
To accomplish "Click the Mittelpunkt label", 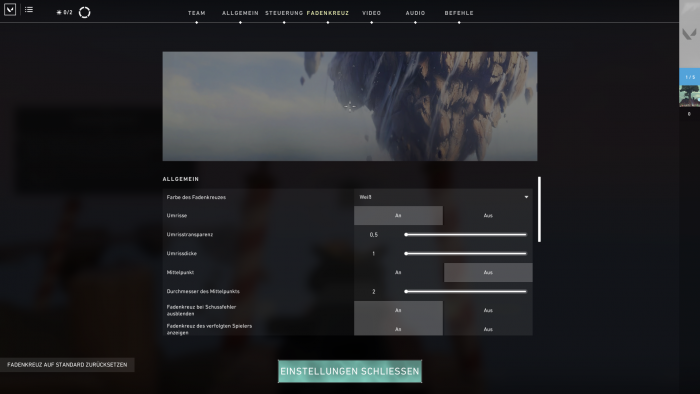I will 180,272.
